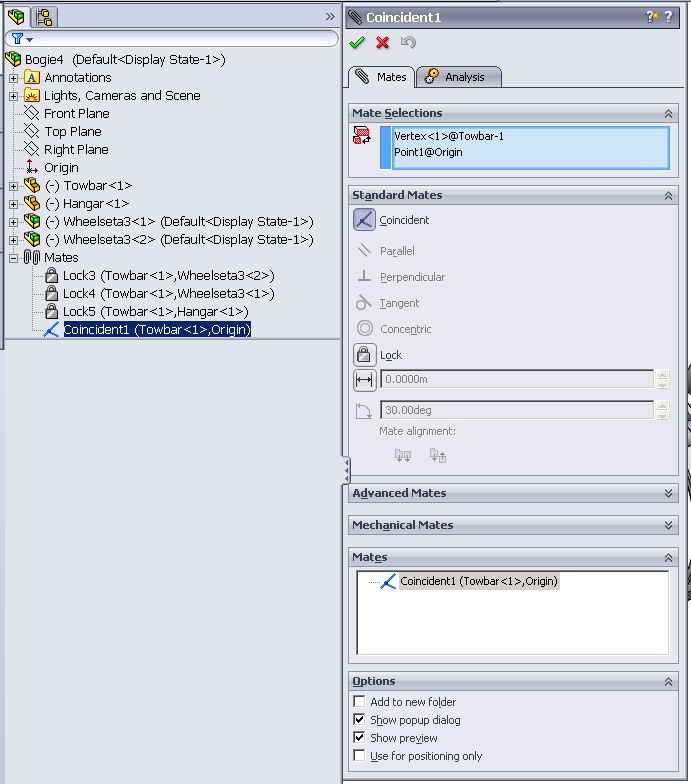Expand the FeatureManager panel double-chevron
The width and height of the screenshot is (691, 784).
point(330,16)
